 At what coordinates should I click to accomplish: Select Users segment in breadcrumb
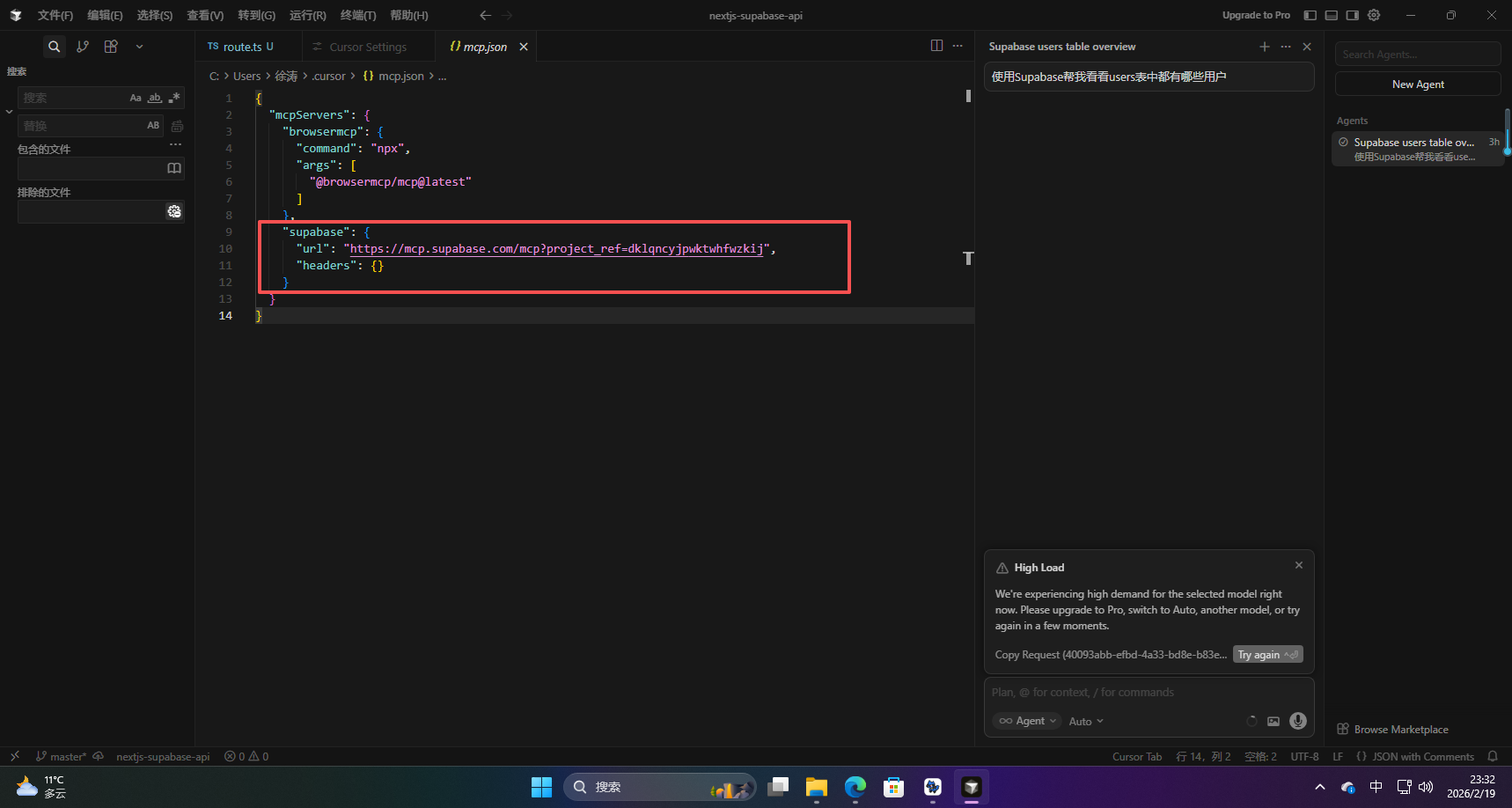(x=246, y=76)
